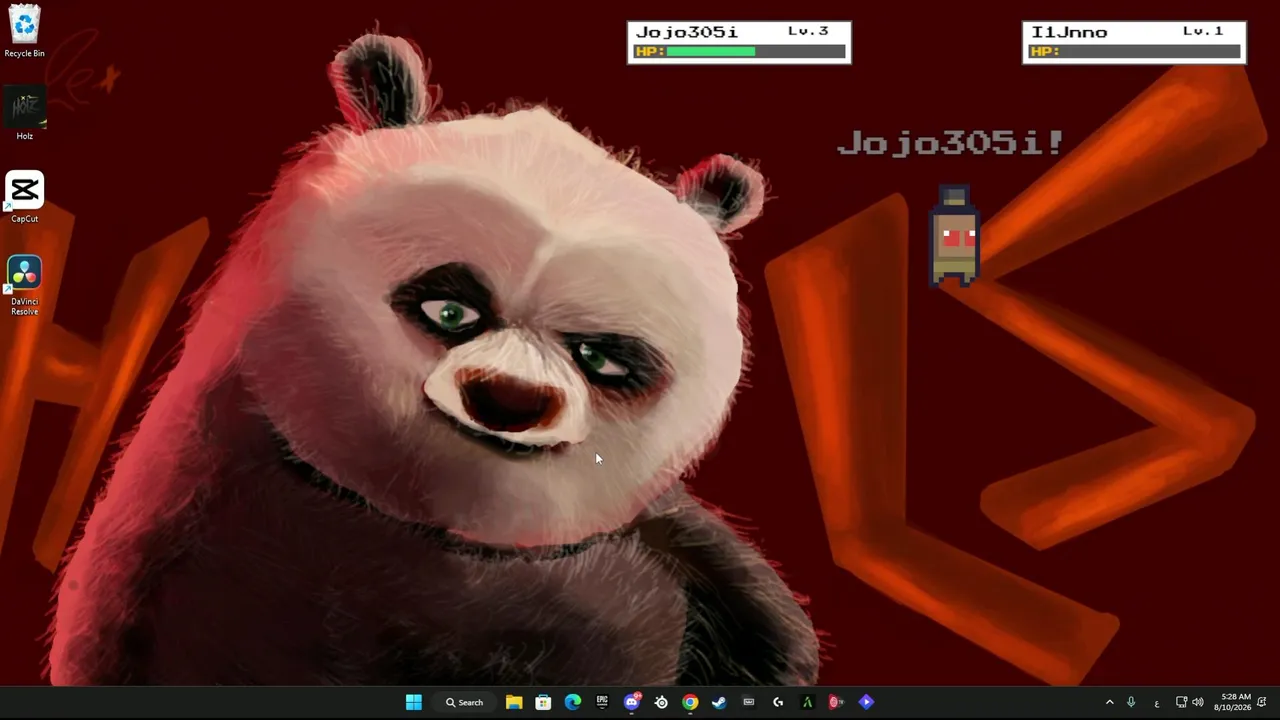The image size is (1280, 720).
Task: Open the keyboard-style app icon in taskbar
Action: (x=748, y=702)
